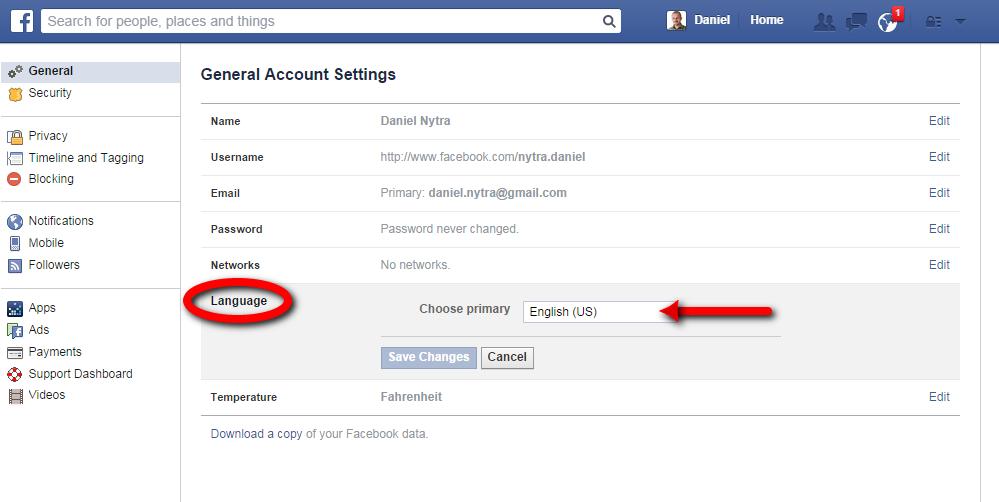Edit the Password row

point(939,229)
